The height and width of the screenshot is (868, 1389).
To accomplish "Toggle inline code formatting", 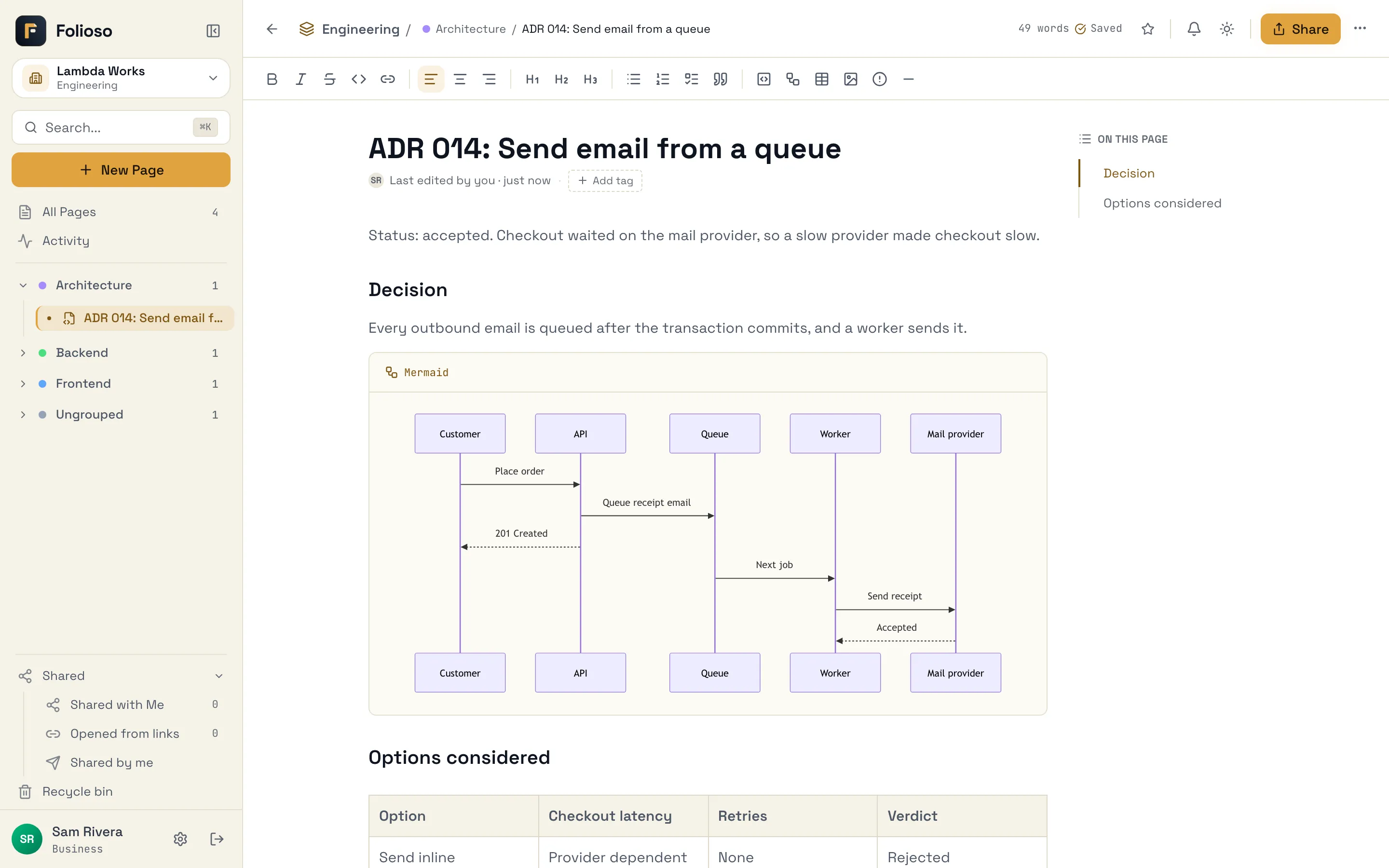I will (x=359, y=79).
